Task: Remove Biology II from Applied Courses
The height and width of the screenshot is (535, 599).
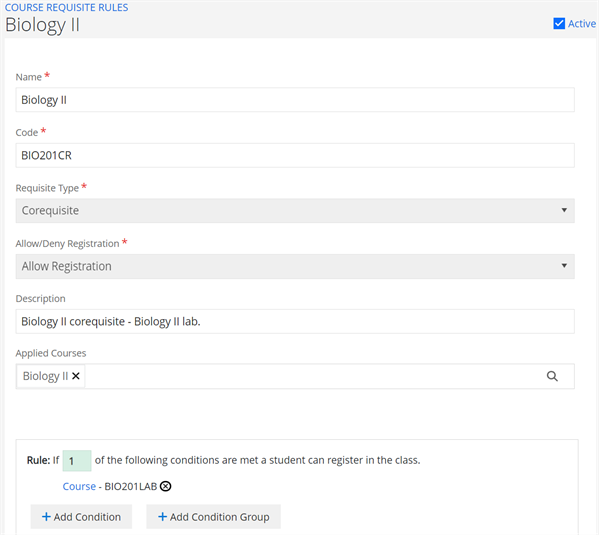Action: [x=76, y=376]
